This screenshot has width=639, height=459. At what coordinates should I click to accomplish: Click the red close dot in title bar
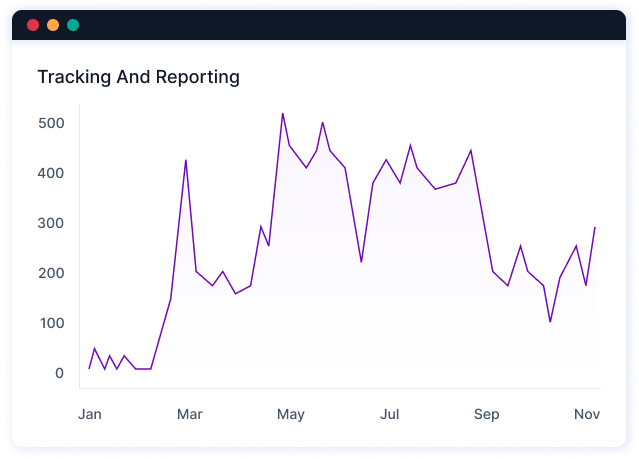(x=33, y=25)
